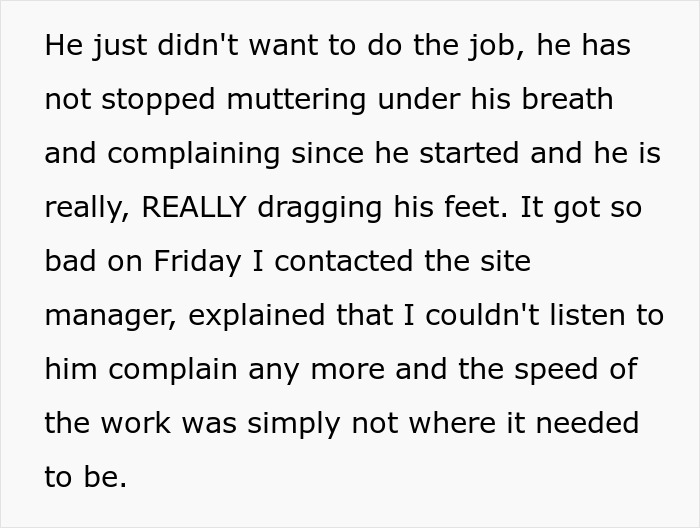The image size is (700, 528).
Task: Click the word Friday
Action: pos(198,262)
